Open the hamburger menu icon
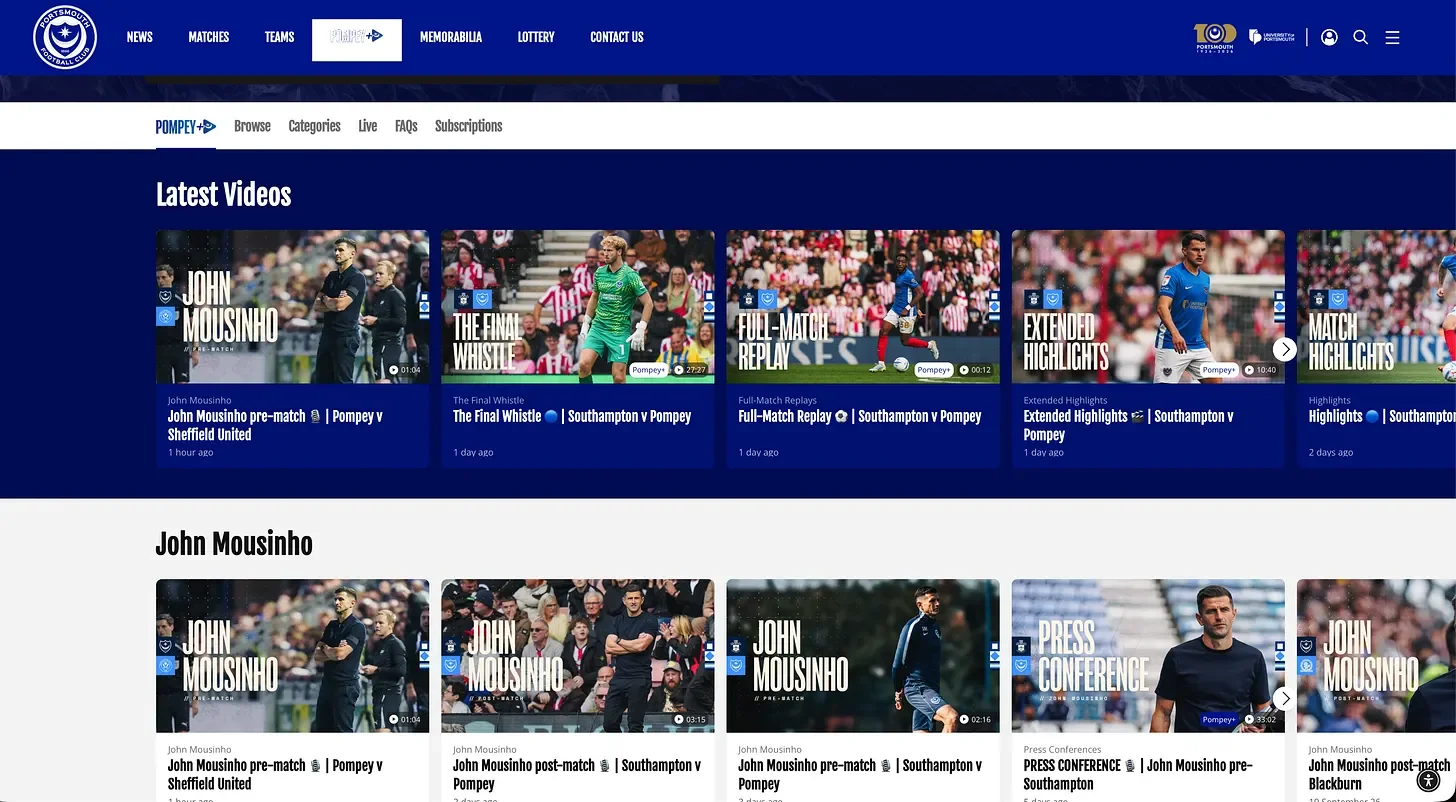The height and width of the screenshot is (802, 1456). [1392, 37]
